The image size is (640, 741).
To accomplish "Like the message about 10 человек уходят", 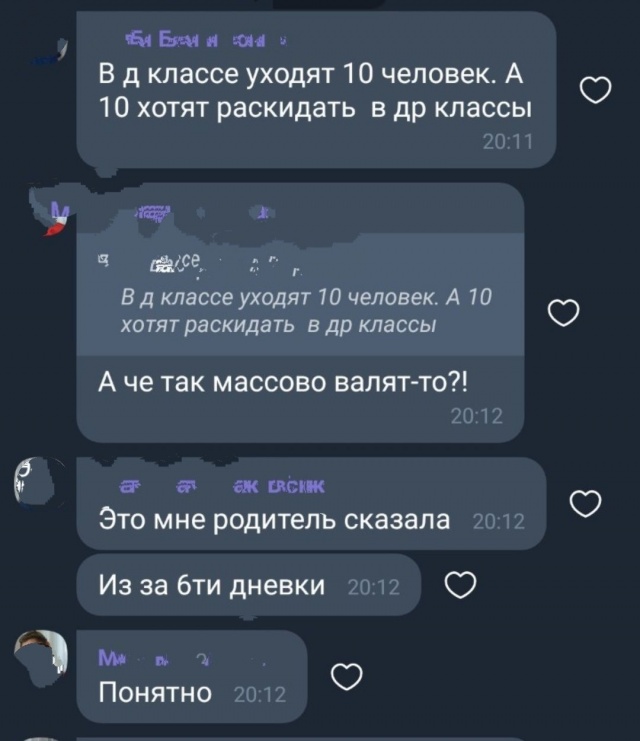I will [x=595, y=90].
